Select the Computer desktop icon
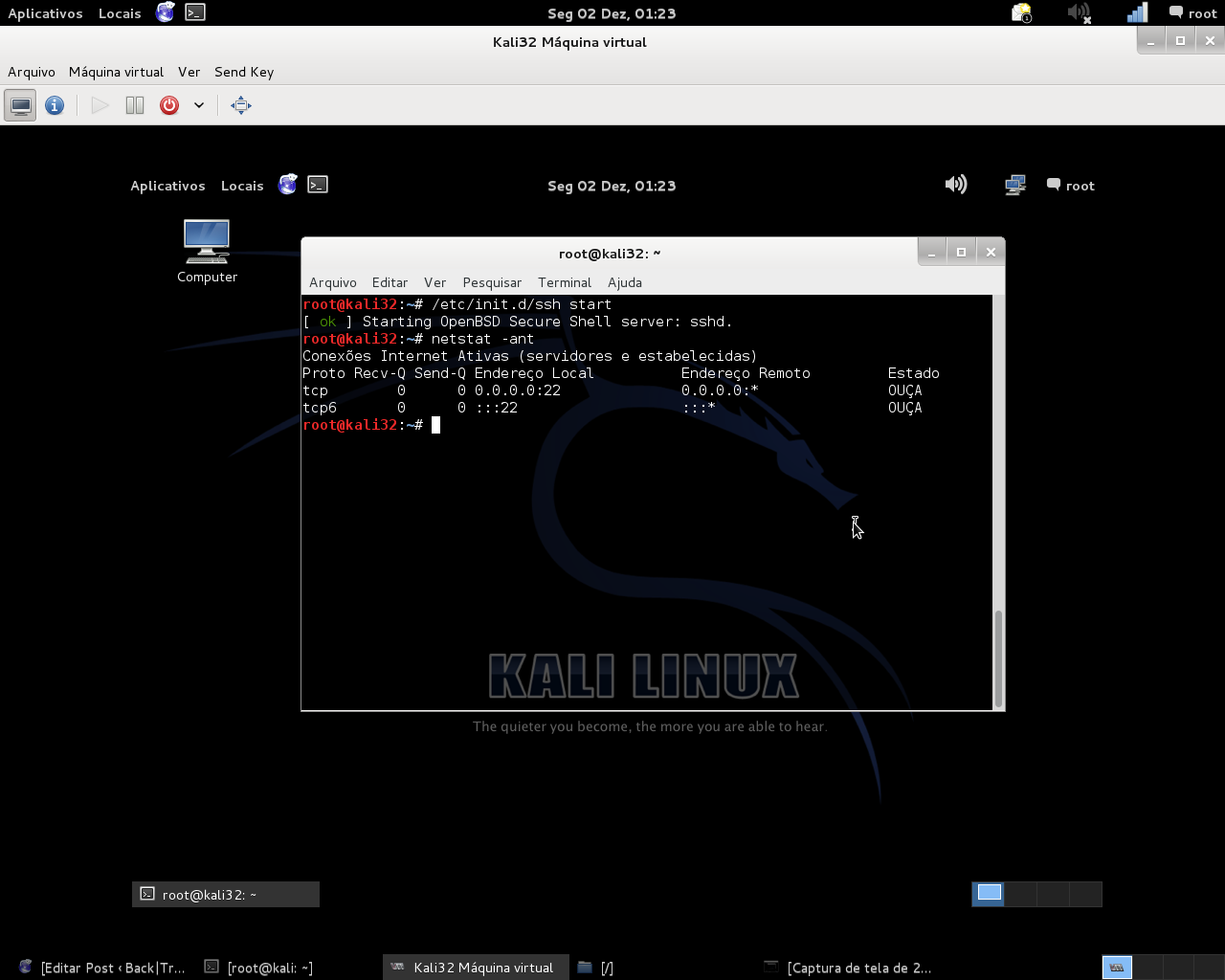This screenshot has width=1225, height=980. click(x=207, y=252)
